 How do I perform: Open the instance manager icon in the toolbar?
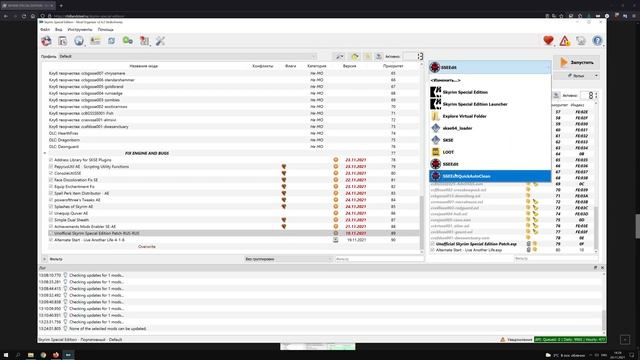click(46, 41)
